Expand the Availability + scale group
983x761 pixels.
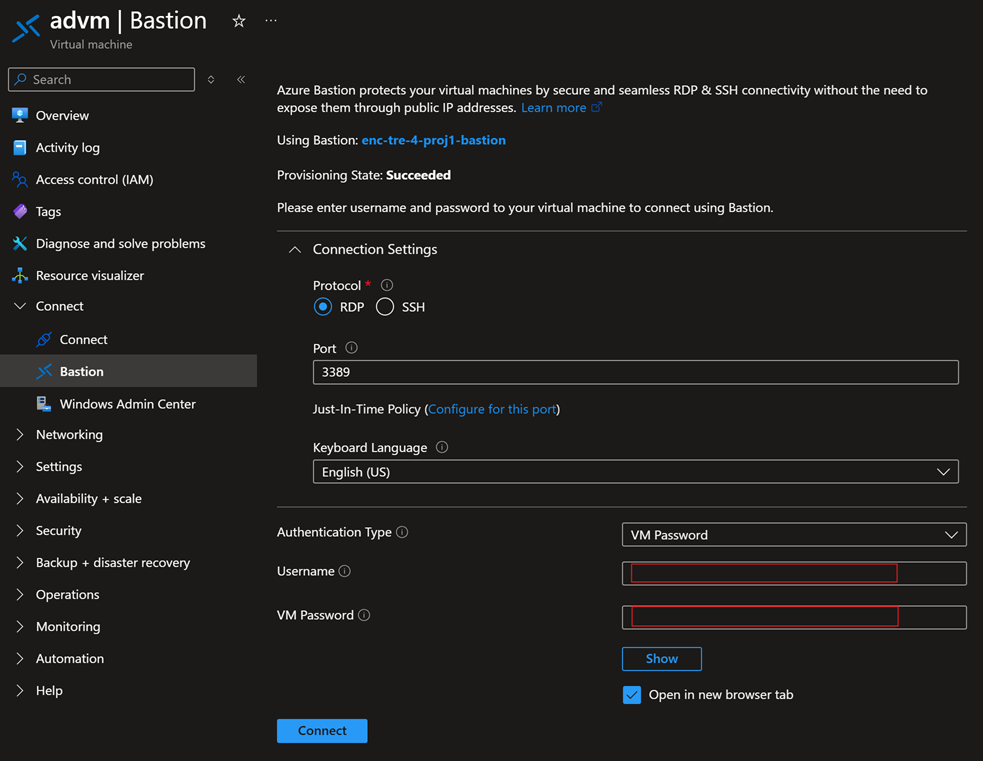coord(20,498)
